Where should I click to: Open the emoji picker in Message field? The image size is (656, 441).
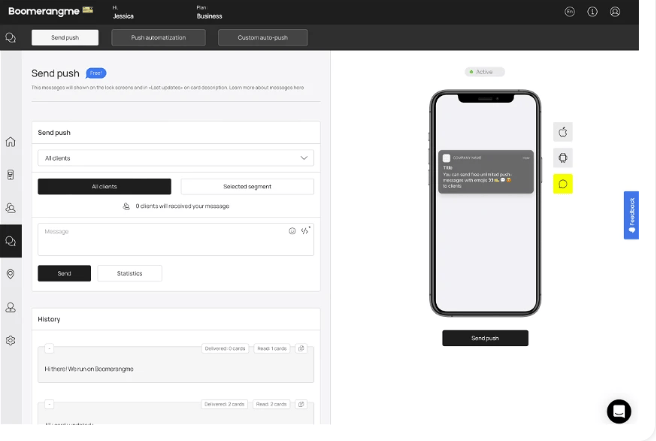[292, 231]
